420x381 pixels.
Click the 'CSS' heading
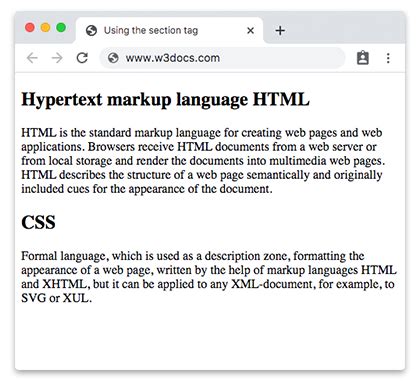[x=38, y=222]
